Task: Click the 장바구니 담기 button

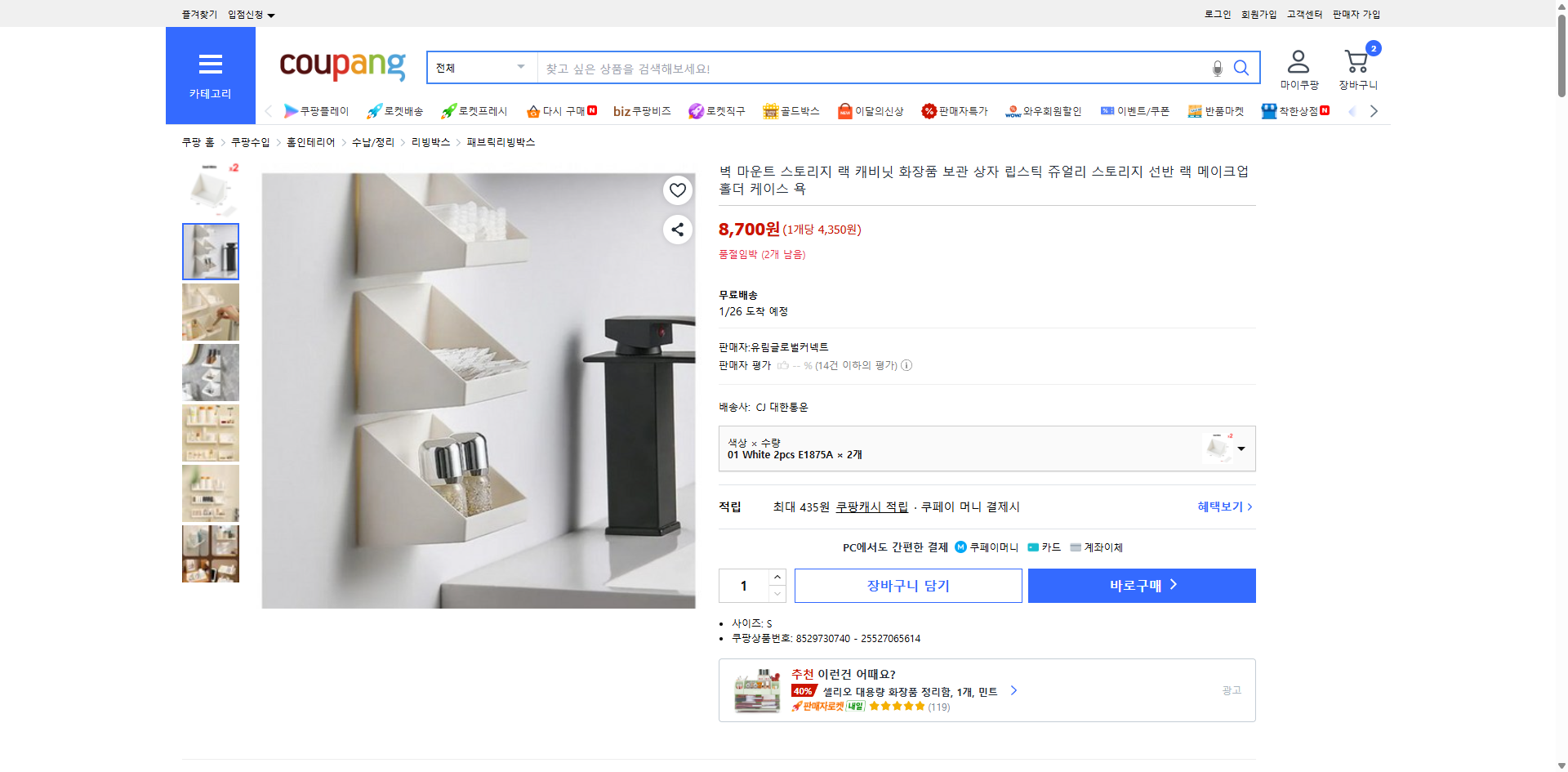Action: tap(907, 585)
